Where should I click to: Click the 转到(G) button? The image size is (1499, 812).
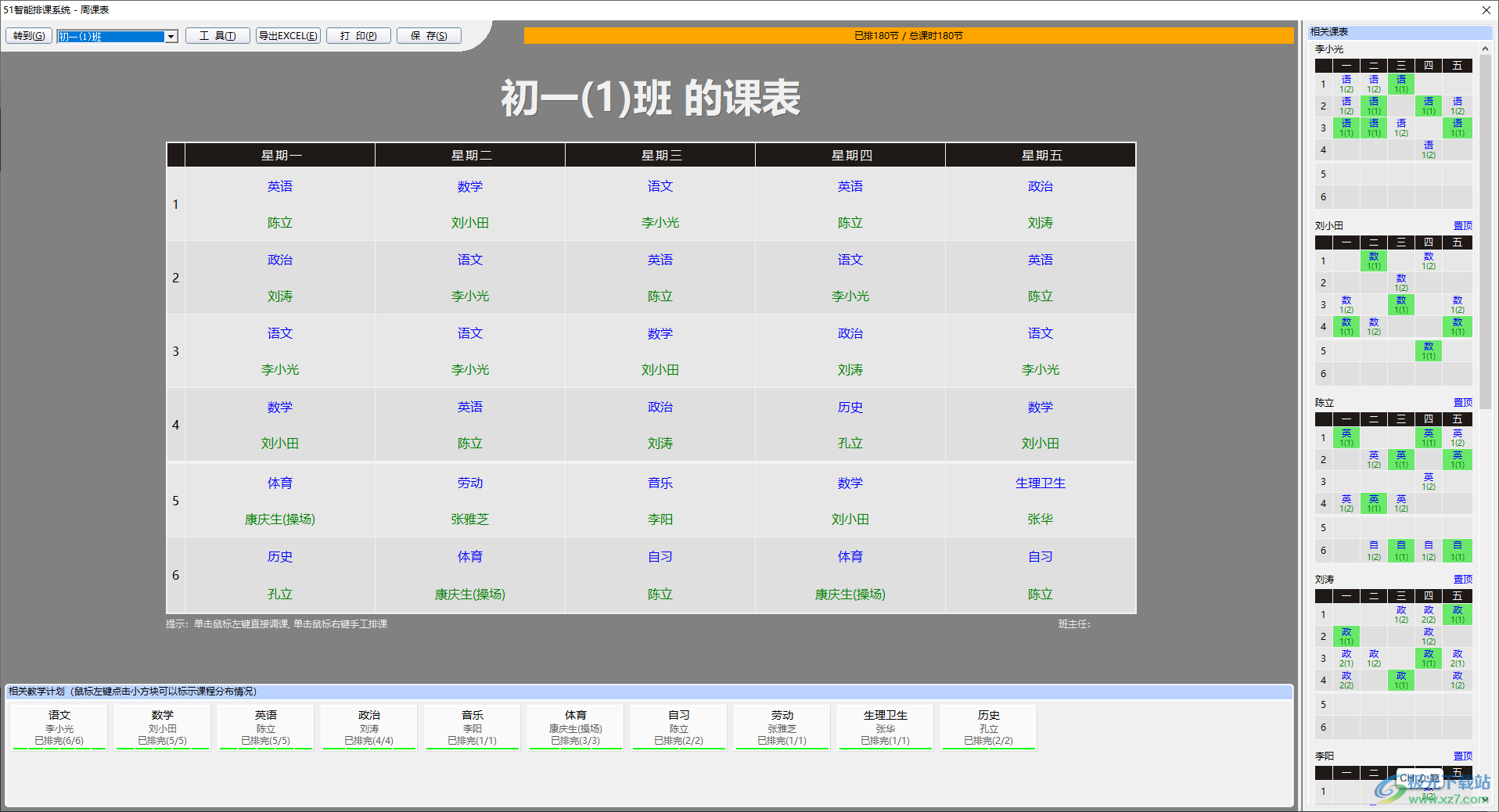click(x=29, y=36)
